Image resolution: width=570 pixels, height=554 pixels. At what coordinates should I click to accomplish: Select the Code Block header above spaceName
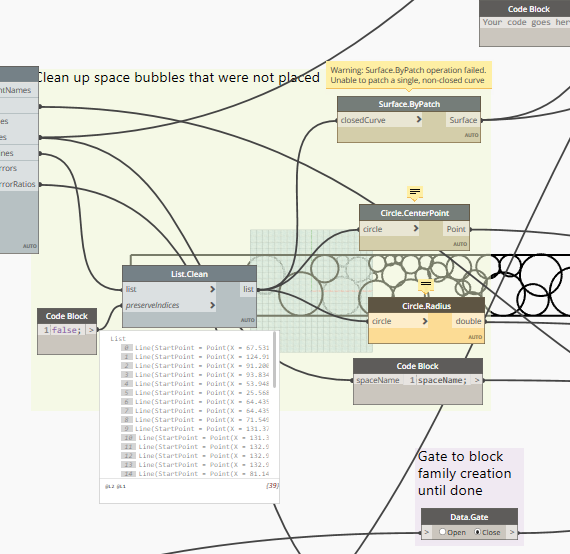coord(418,366)
